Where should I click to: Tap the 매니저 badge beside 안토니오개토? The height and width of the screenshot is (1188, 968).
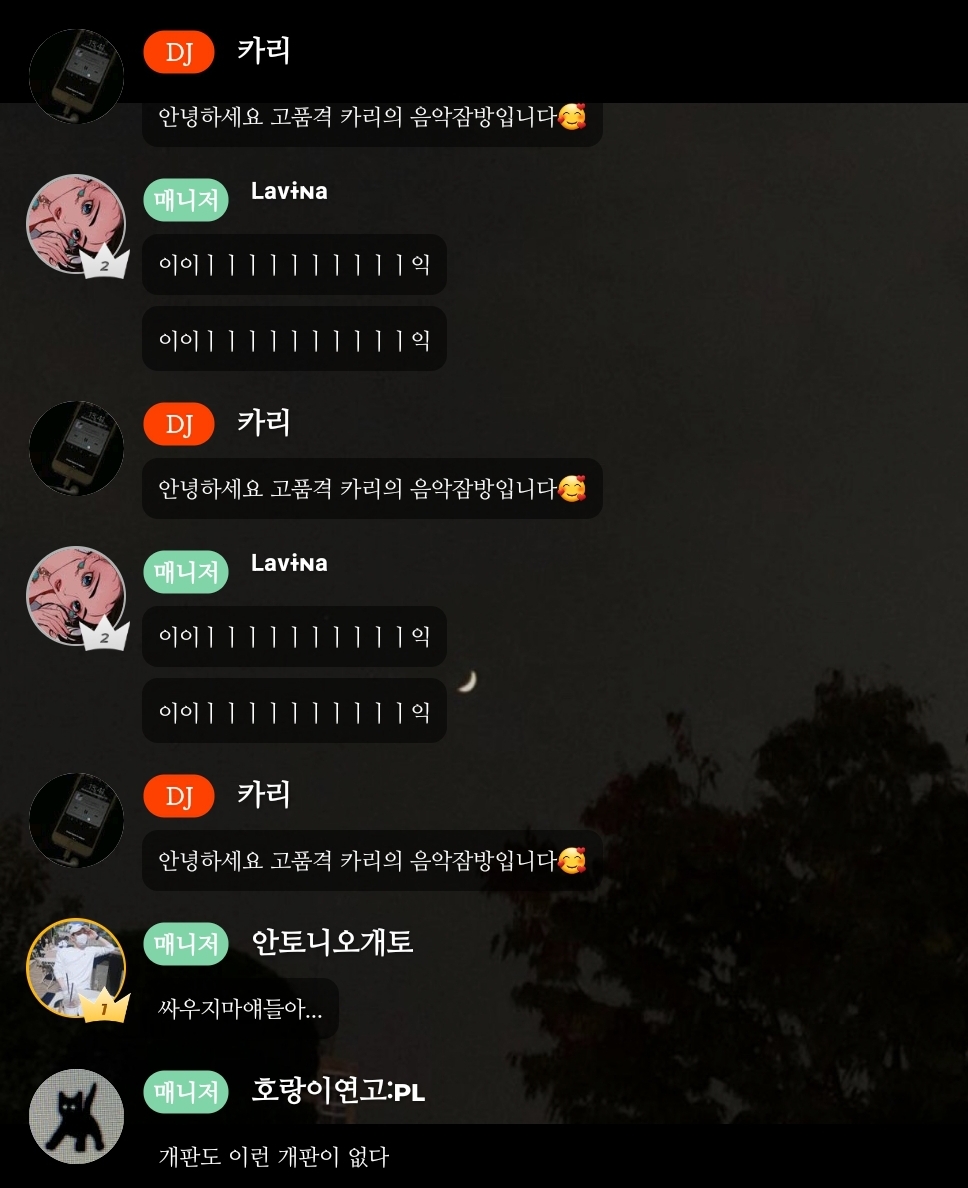186,943
